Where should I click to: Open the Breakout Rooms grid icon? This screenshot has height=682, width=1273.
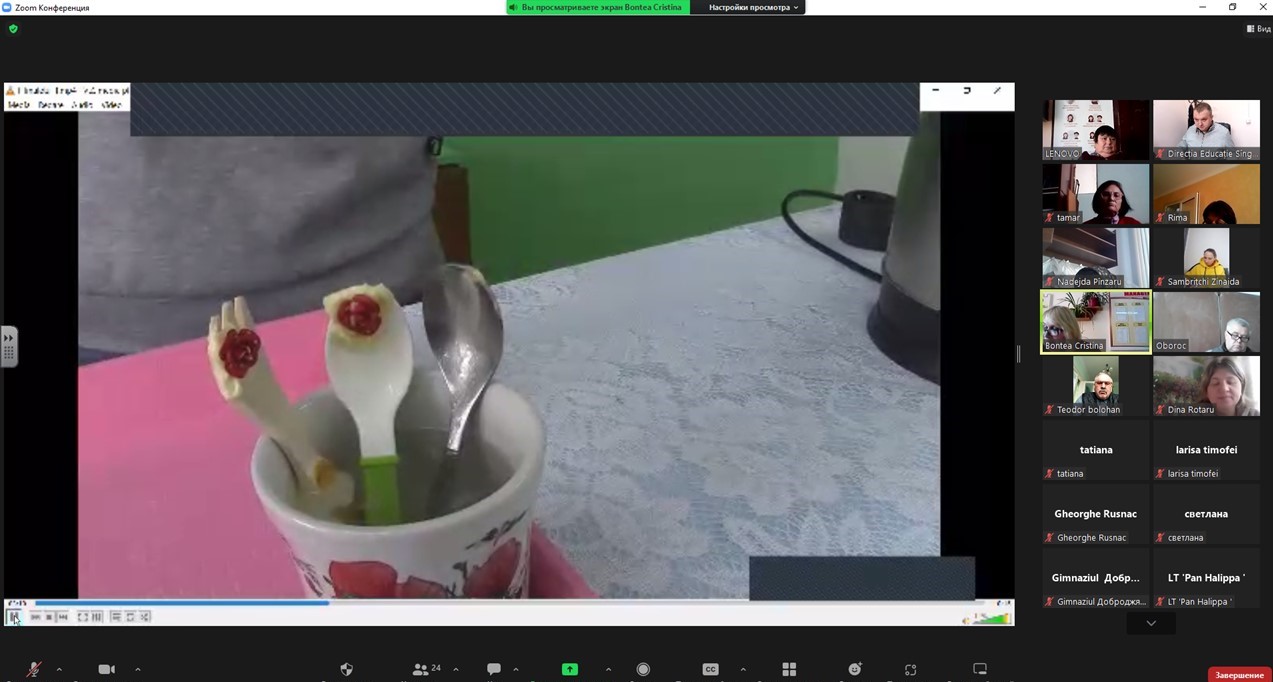pos(789,669)
